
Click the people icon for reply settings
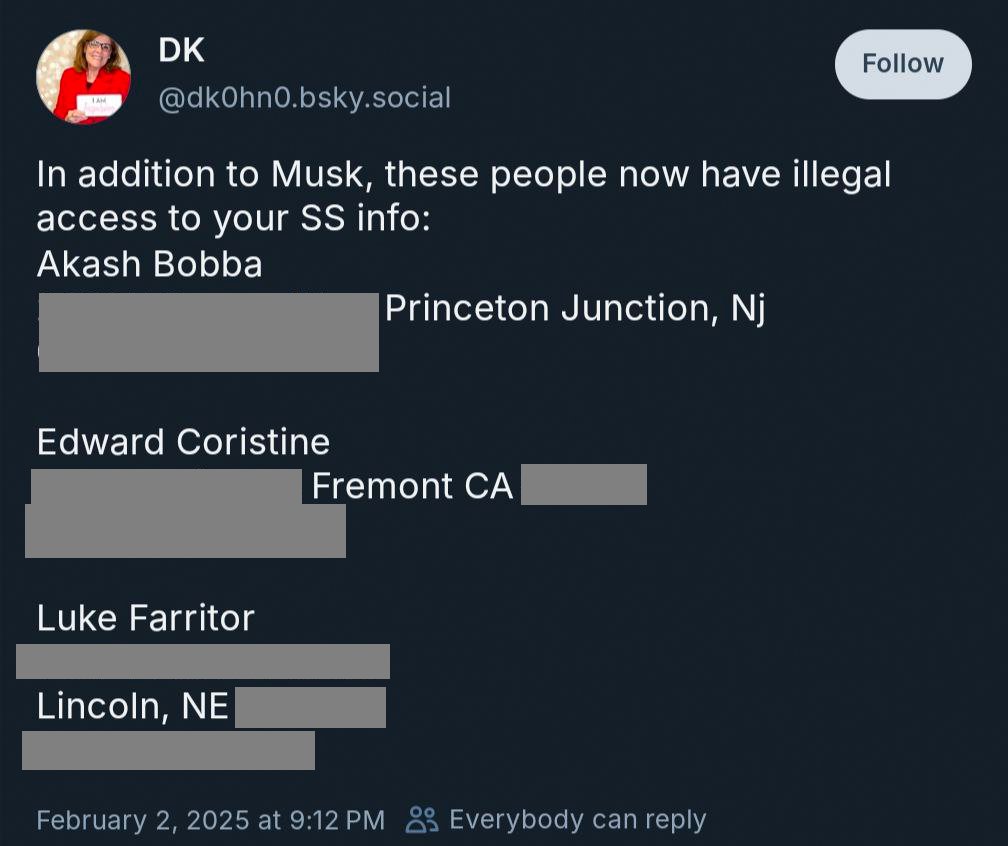click(x=422, y=820)
